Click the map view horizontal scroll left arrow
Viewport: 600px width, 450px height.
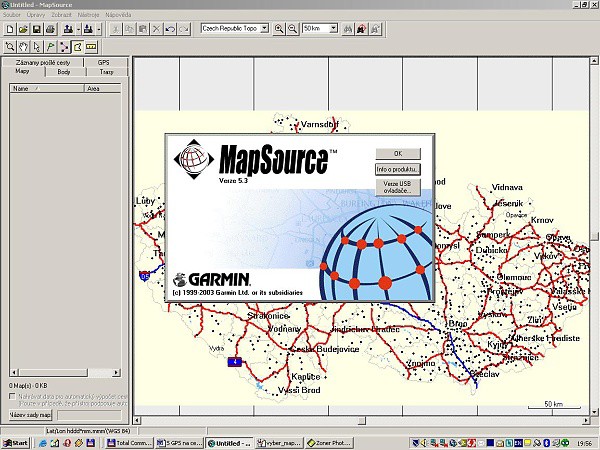click(137, 421)
